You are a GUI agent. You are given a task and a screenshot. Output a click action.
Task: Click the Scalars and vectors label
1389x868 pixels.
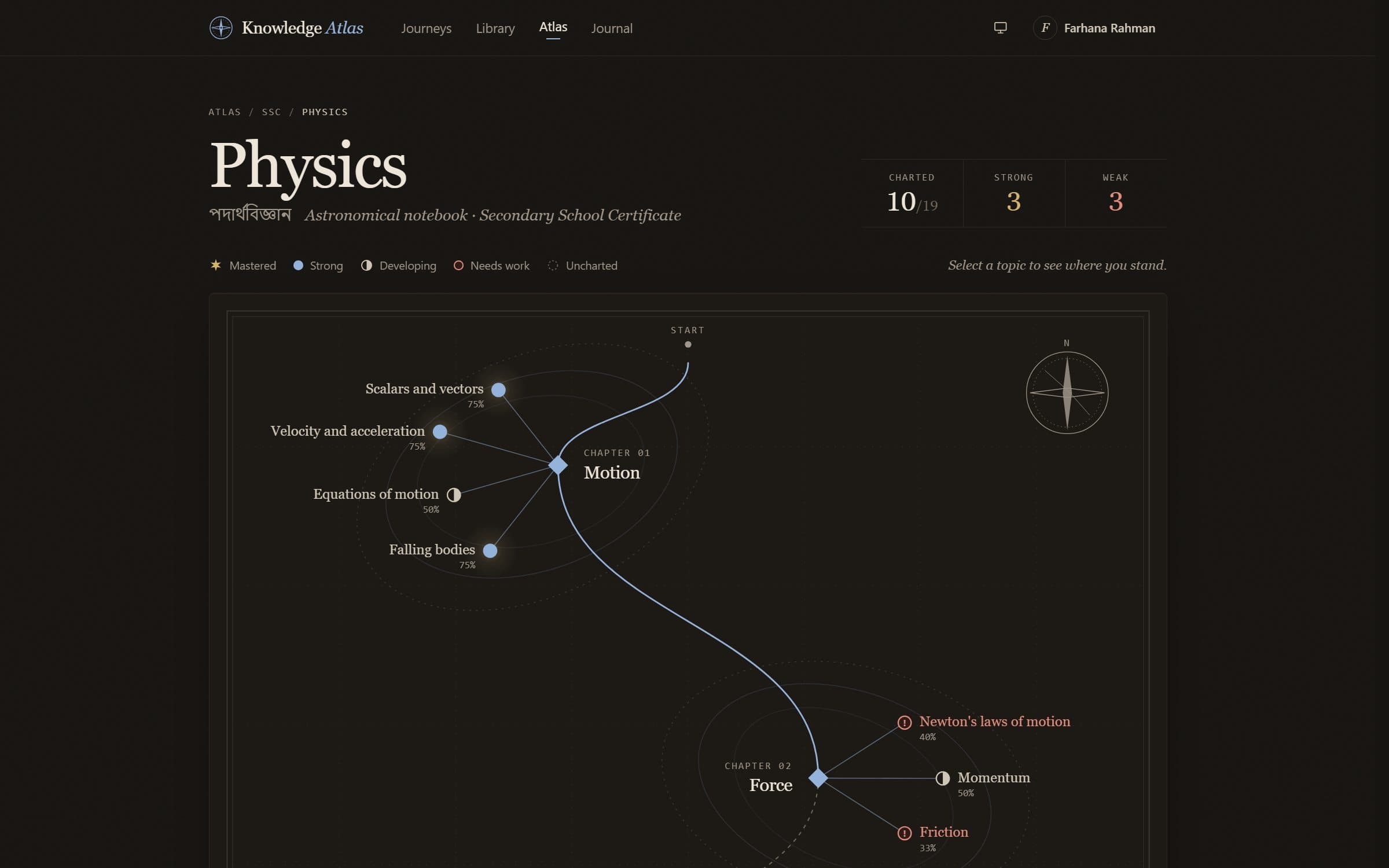click(x=424, y=389)
